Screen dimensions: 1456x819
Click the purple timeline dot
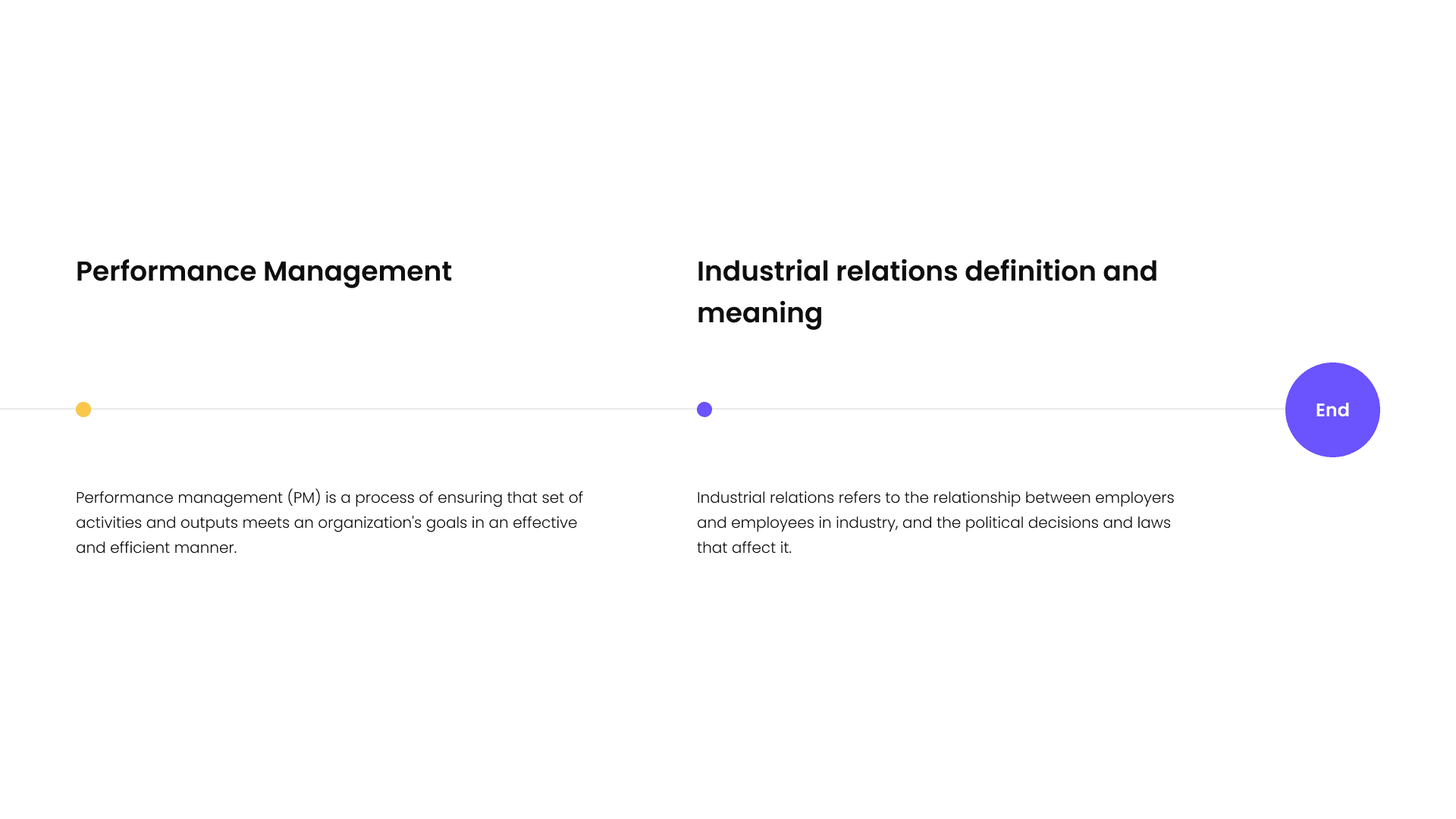704,409
